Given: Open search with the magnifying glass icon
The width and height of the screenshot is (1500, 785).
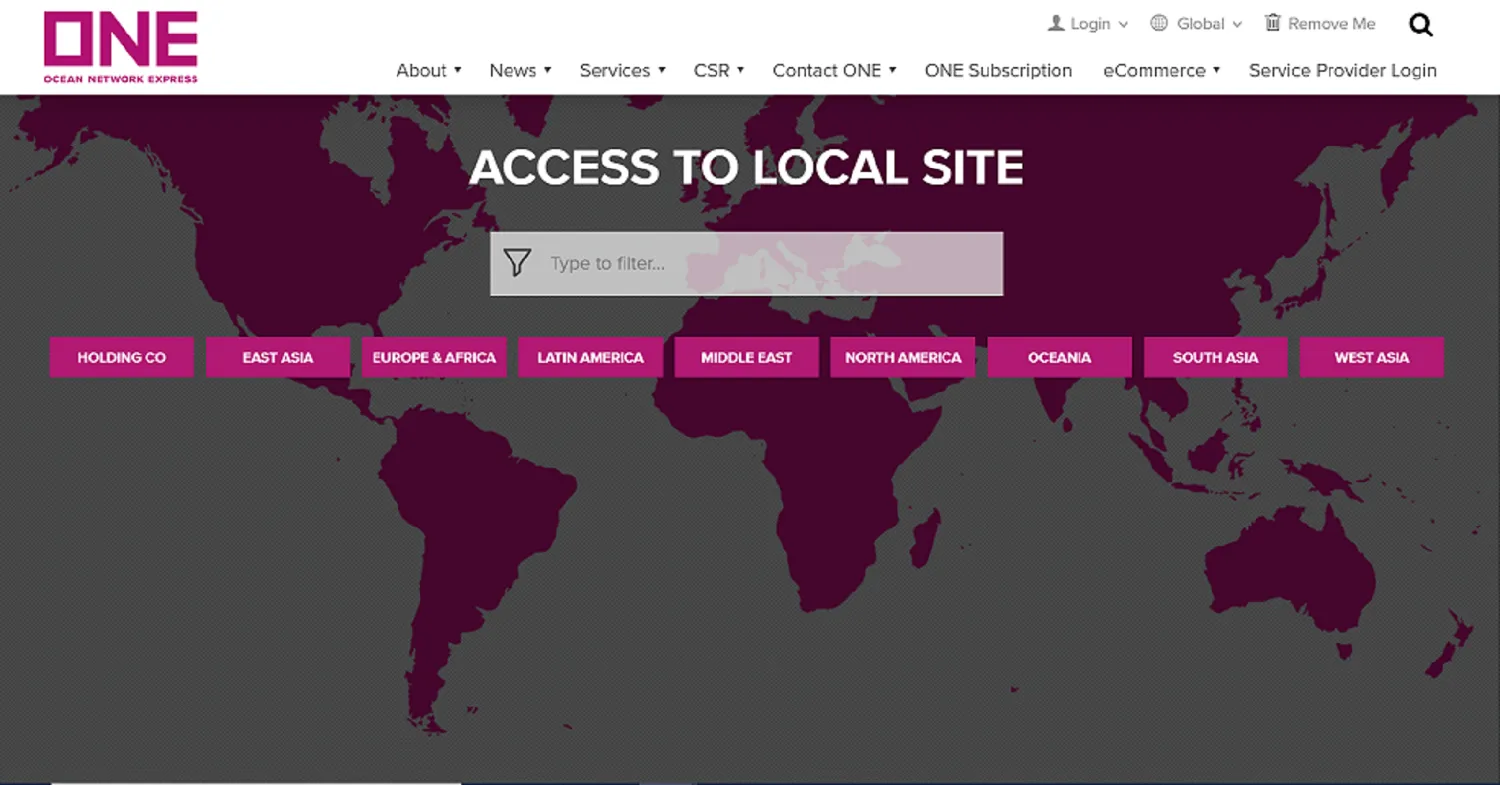Looking at the screenshot, I should 1420,25.
